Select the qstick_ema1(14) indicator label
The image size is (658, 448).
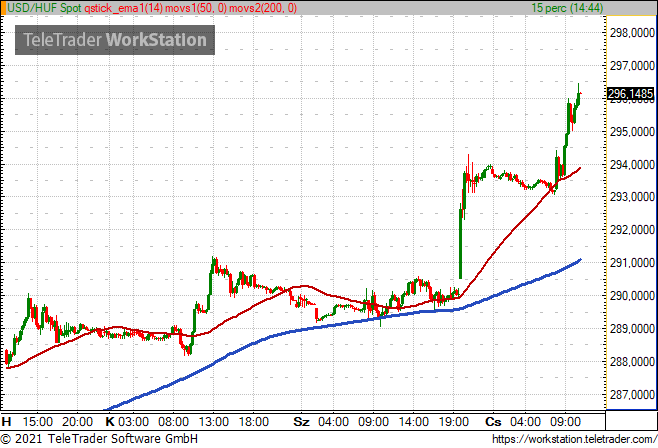pyautogui.click(x=123, y=8)
